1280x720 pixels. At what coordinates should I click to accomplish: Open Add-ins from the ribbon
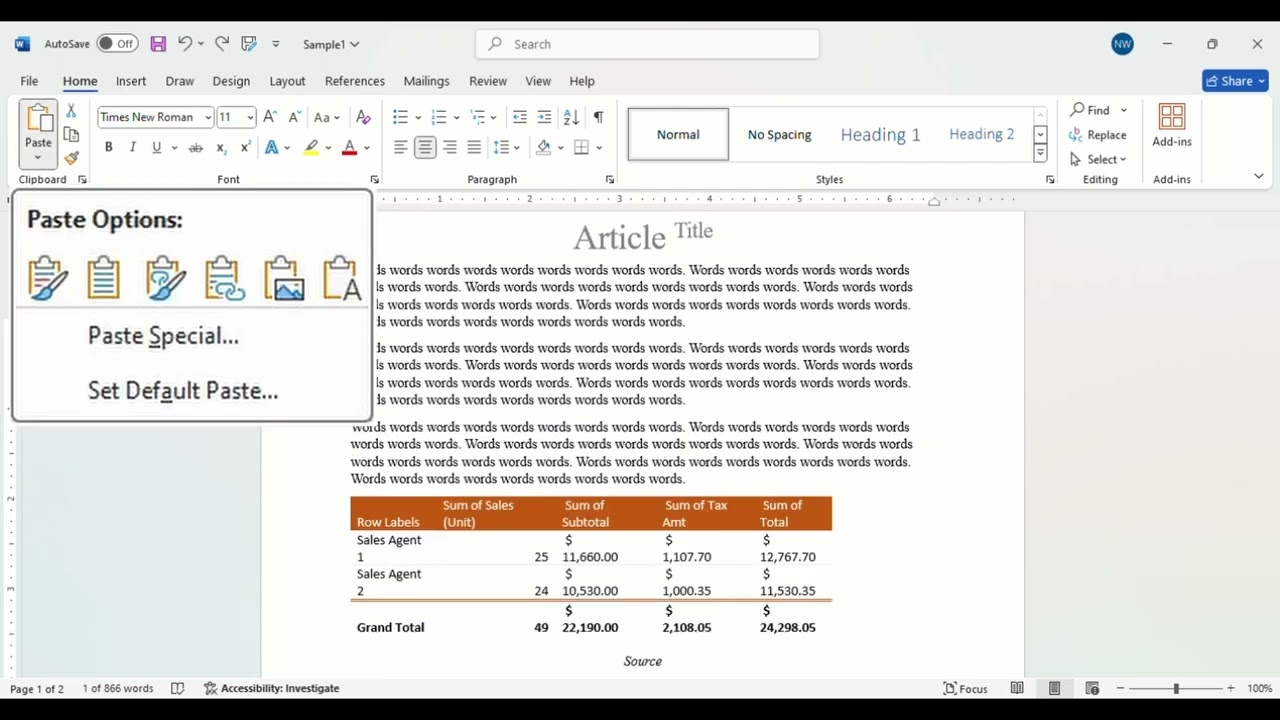(1172, 125)
